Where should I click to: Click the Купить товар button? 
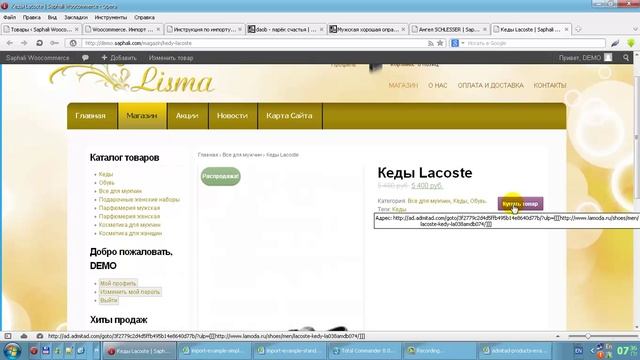pos(520,204)
